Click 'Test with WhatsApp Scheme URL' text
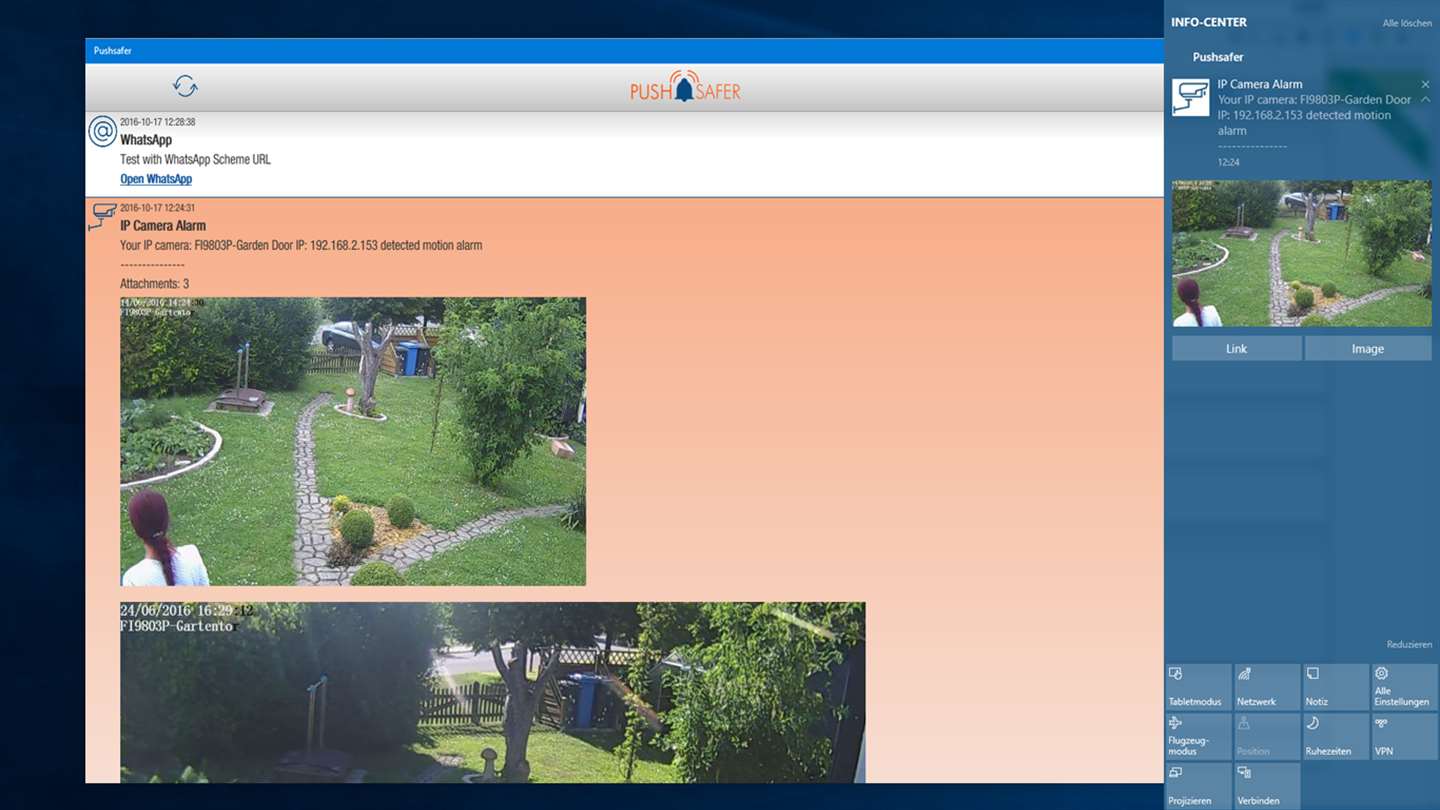Screen dimensions: 1440x810 tap(195, 159)
